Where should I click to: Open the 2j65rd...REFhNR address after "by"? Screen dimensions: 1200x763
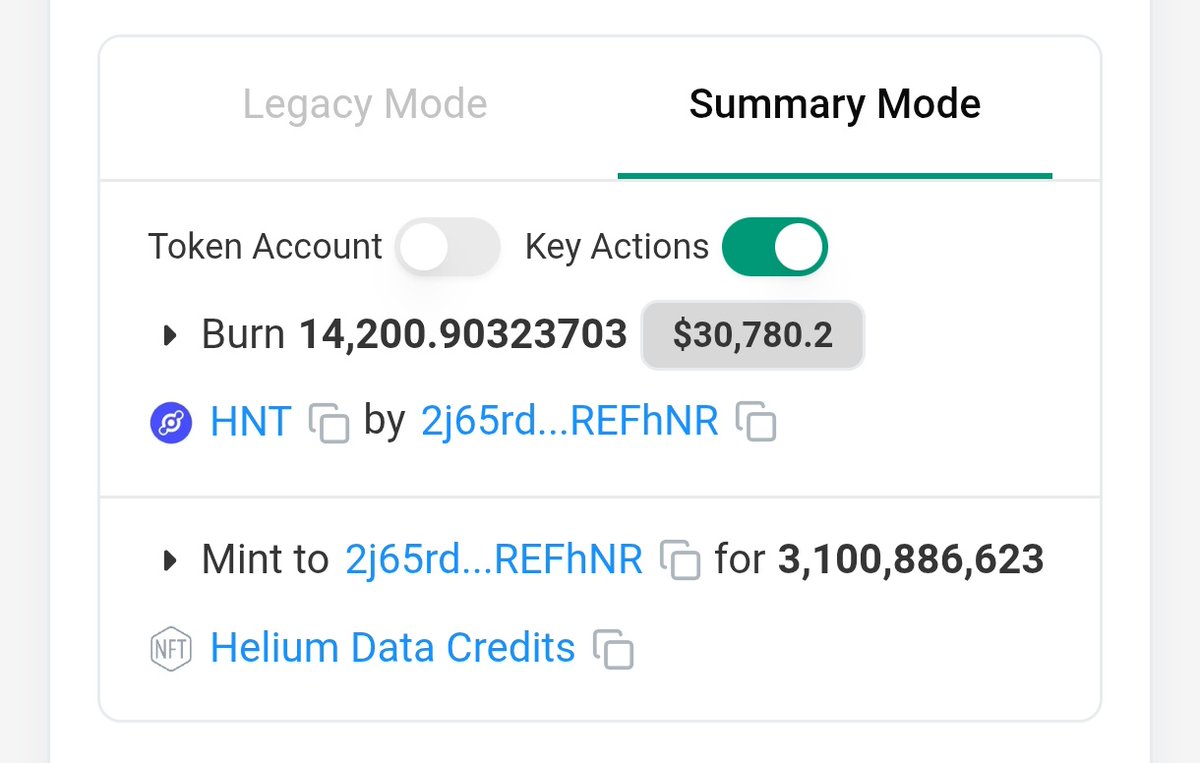[570, 422]
